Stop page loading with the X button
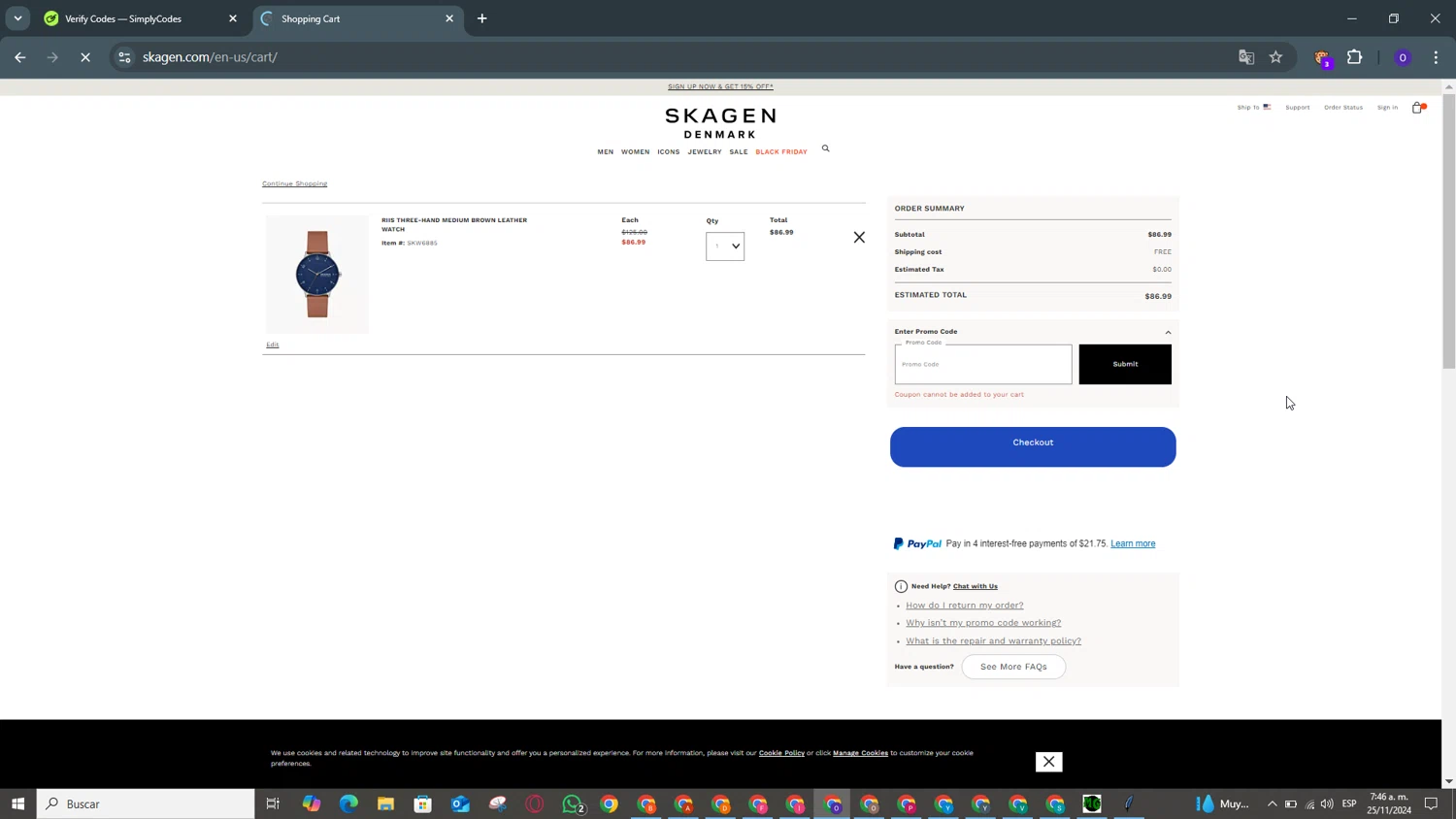1456x819 pixels. point(85,57)
